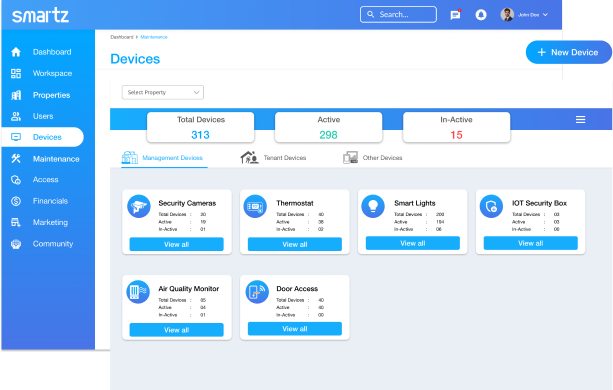
Task: Click the Other Devices icon
Action: pyautogui.click(x=351, y=157)
